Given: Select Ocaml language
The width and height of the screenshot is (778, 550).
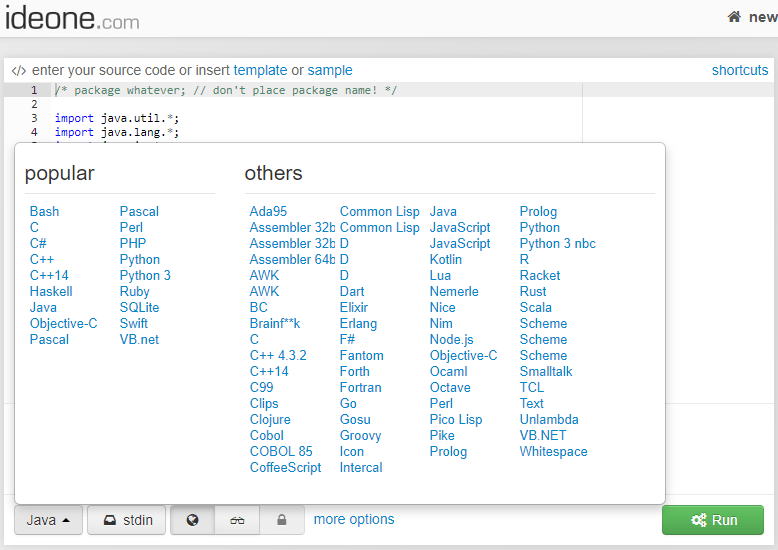Looking at the screenshot, I should point(449,371).
